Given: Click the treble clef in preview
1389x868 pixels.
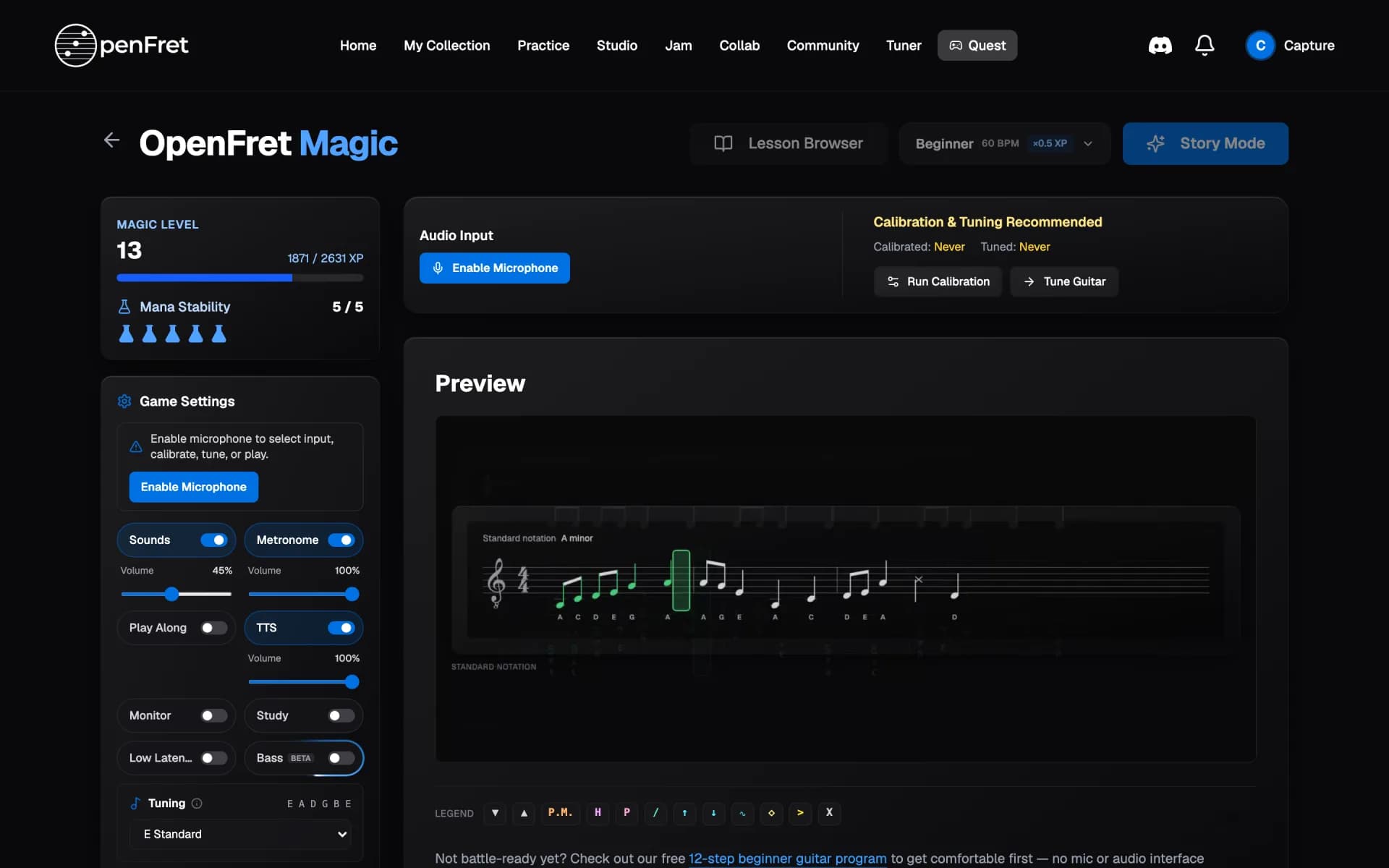Looking at the screenshot, I should pos(496,582).
